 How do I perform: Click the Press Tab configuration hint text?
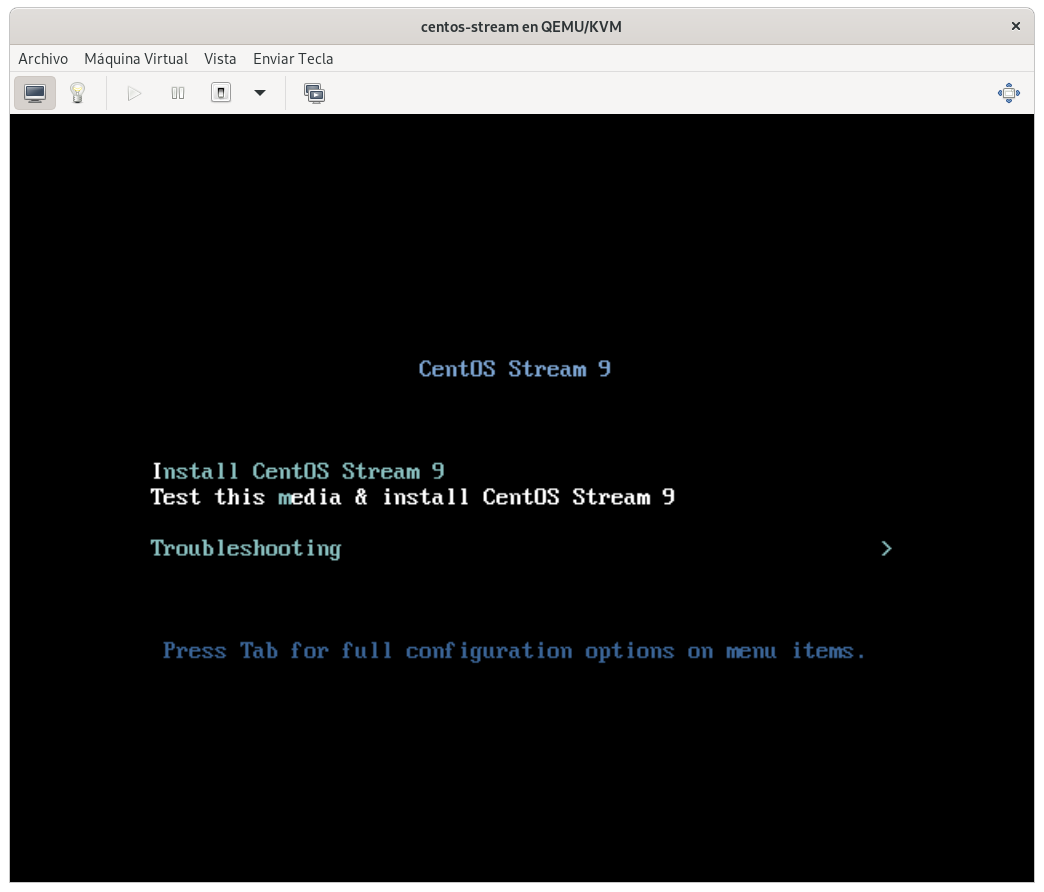(x=514, y=651)
